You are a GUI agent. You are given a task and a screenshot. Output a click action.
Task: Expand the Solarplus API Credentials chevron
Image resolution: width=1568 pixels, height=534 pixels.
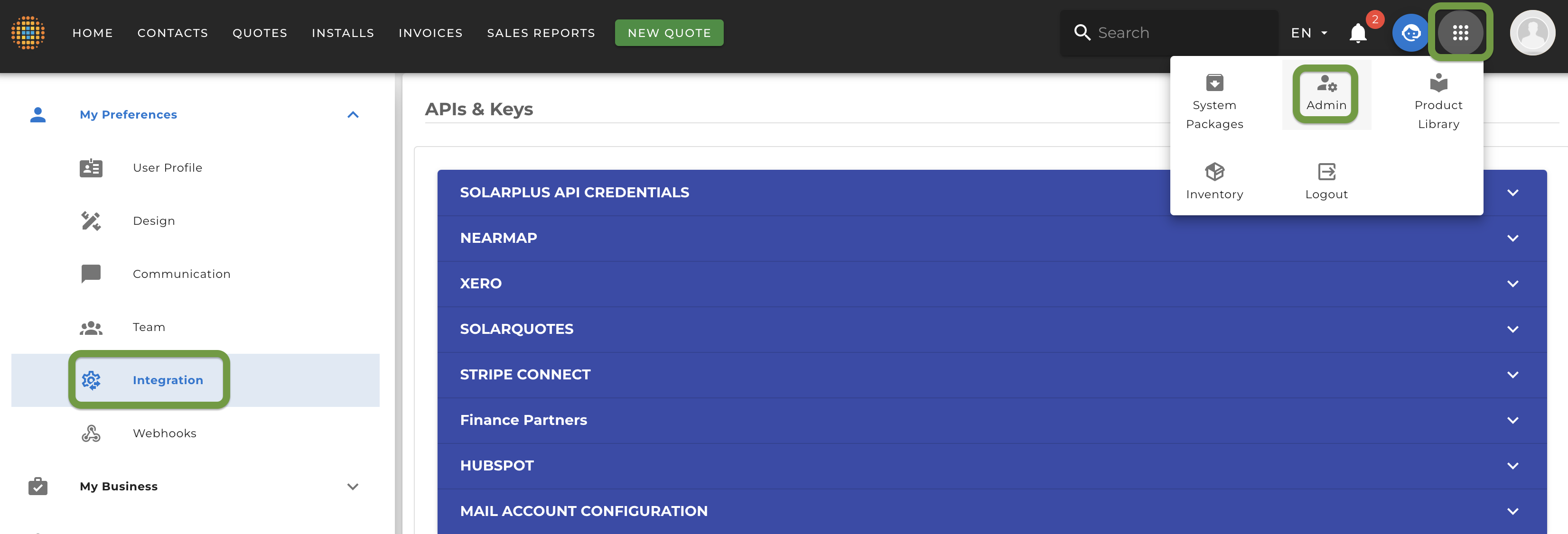tap(1512, 193)
